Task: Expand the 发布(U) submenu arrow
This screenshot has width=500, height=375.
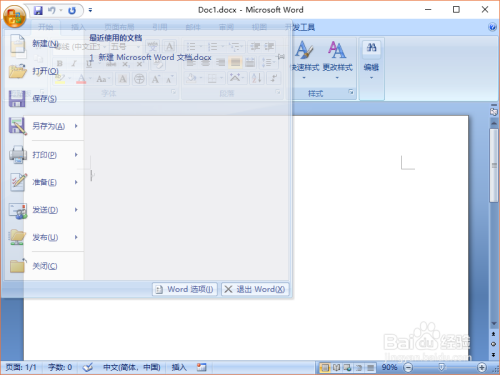Action: pos(76,237)
